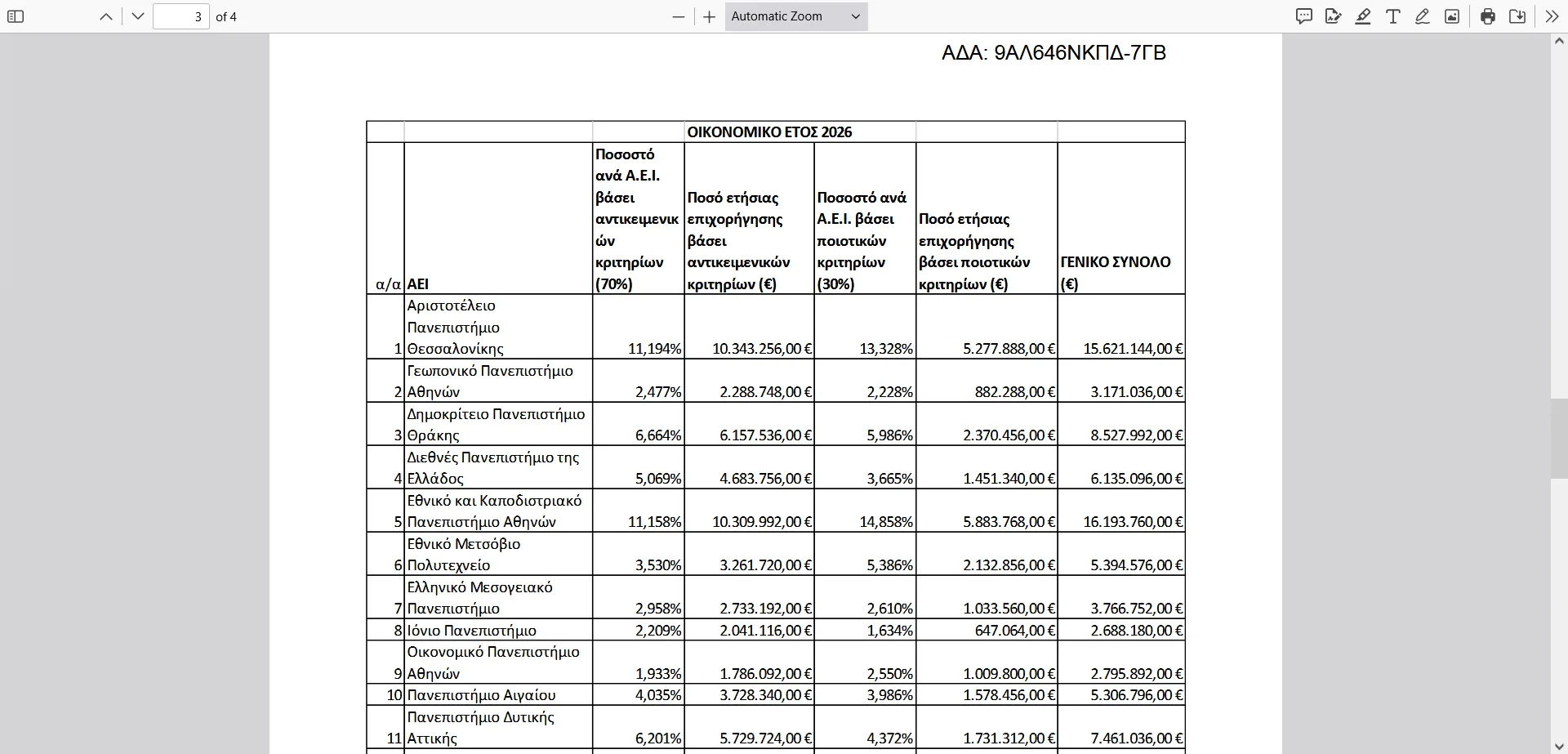Expand the secondary tools menu

(x=1552, y=16)
